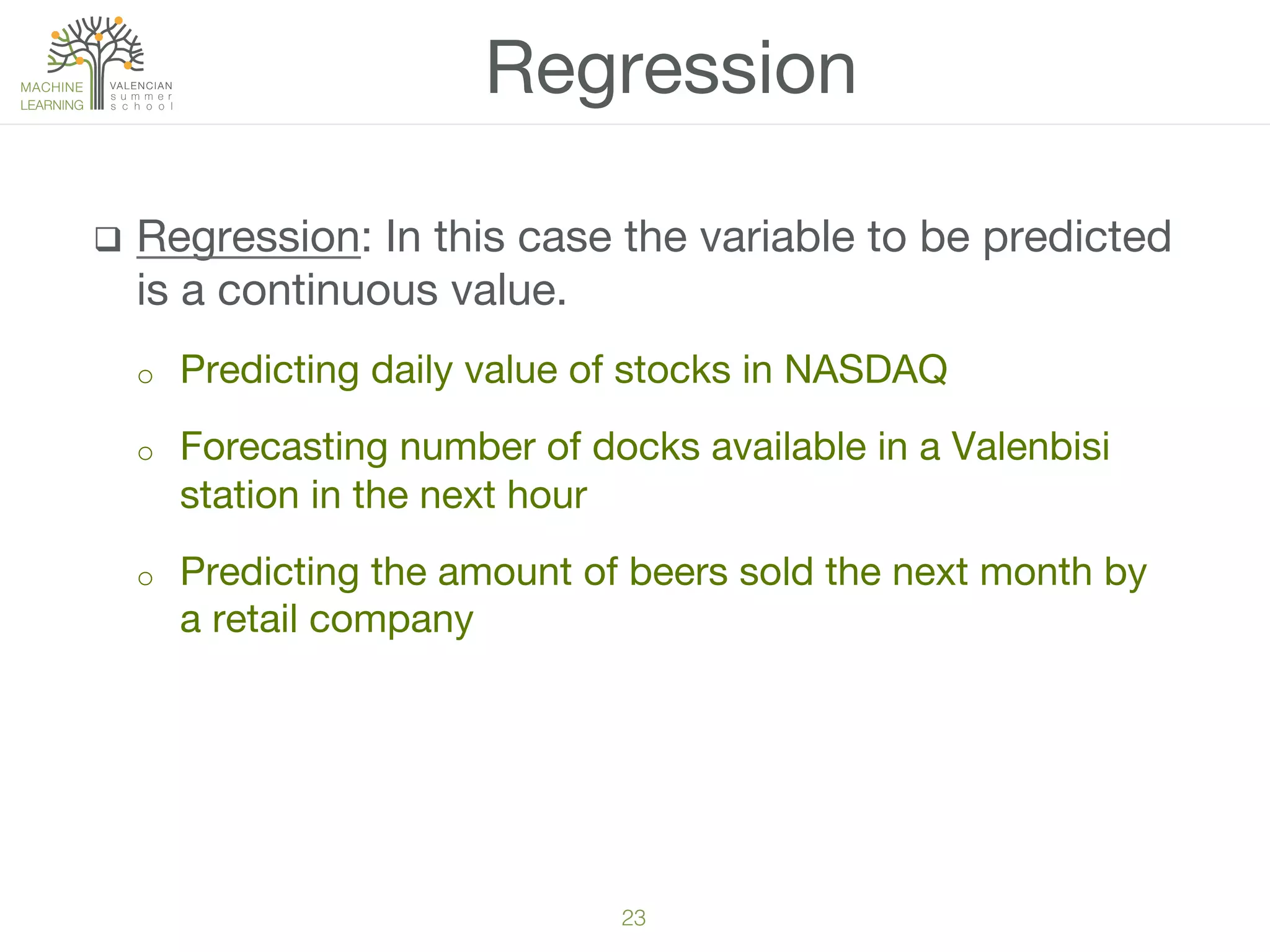The width and height of the screenshot is (1270, 952).
Task: Click the slide number 23
Action: 633,917
